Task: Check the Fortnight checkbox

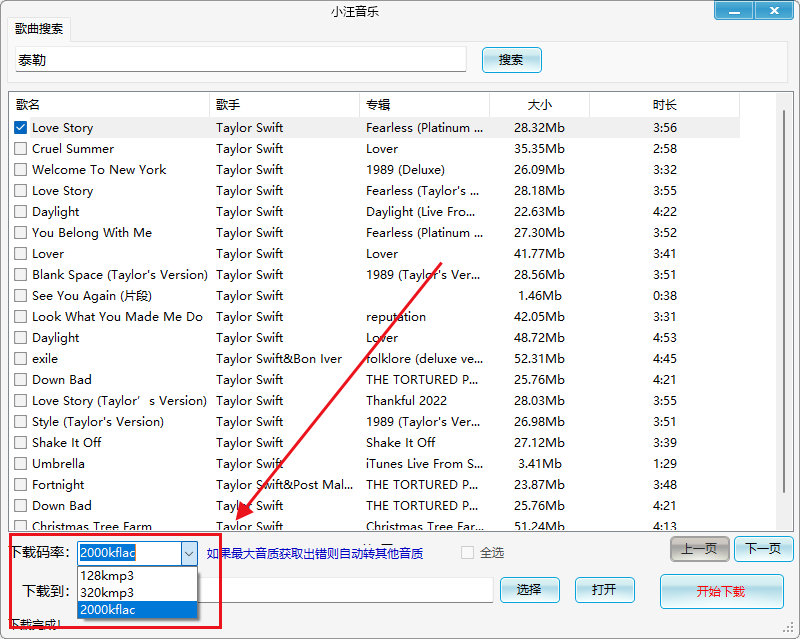Action: pyautogui.click(x=20, y=484)
